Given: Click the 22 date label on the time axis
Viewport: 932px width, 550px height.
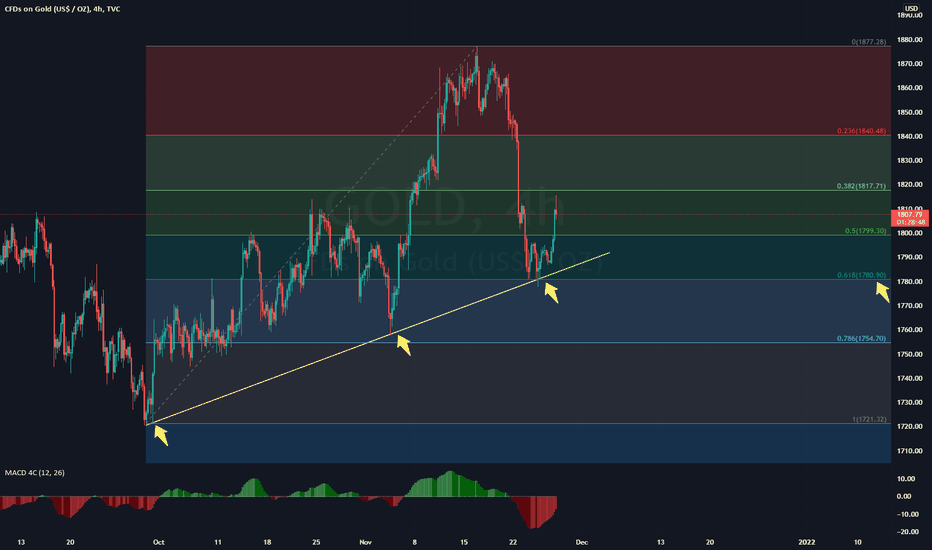Looking at the screenshot, I should [x=513, y=542].
